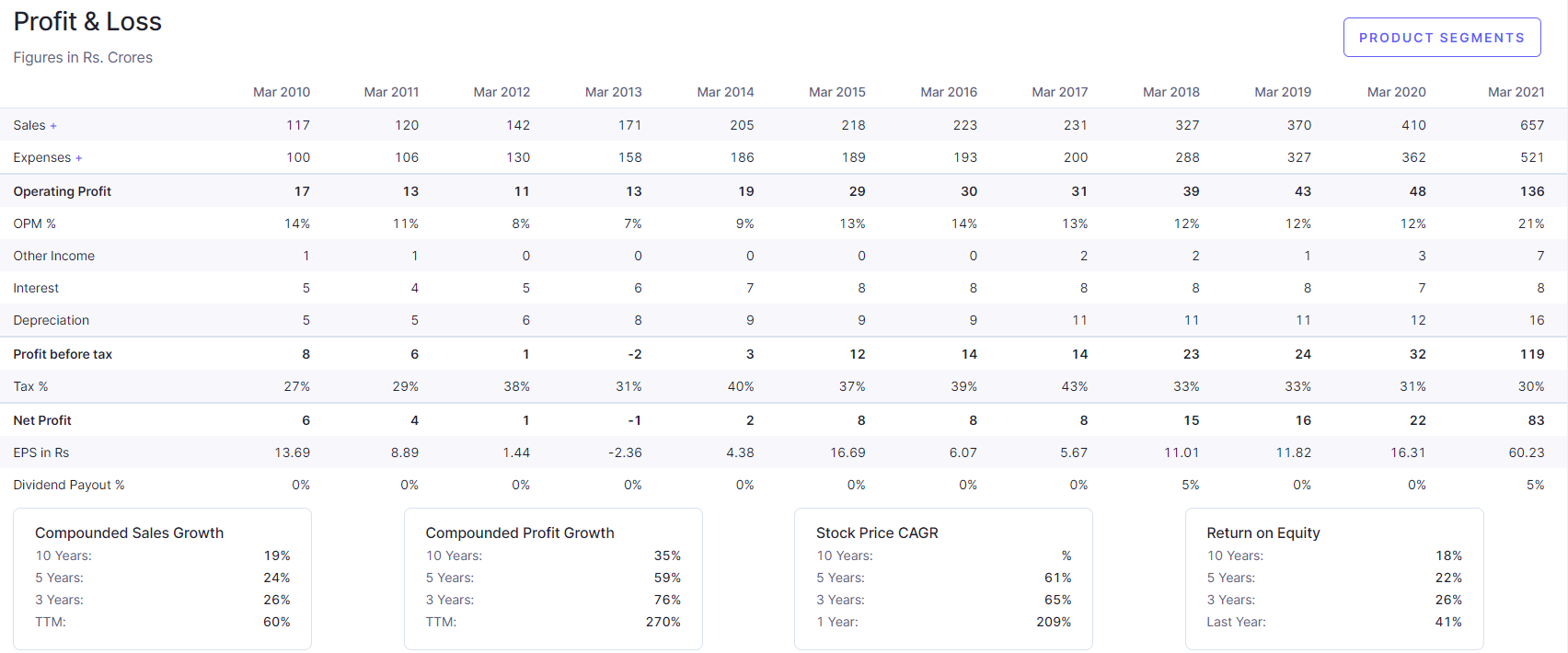This screenshot has height=653, width=1568.
Task: Click the EPS in Rs row label
Action: [x=40, y=453]
